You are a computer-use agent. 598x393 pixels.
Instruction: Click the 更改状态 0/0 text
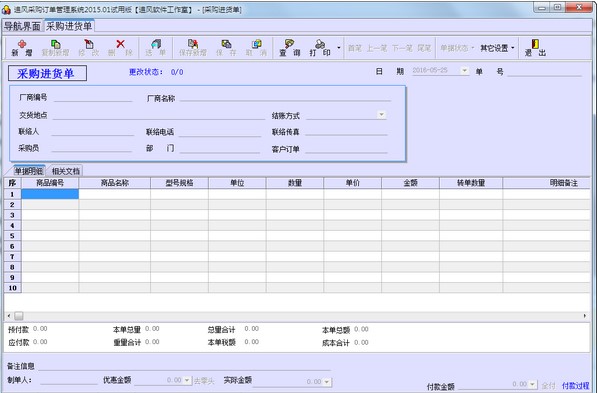pyautogui.click(x=156, y=72)
